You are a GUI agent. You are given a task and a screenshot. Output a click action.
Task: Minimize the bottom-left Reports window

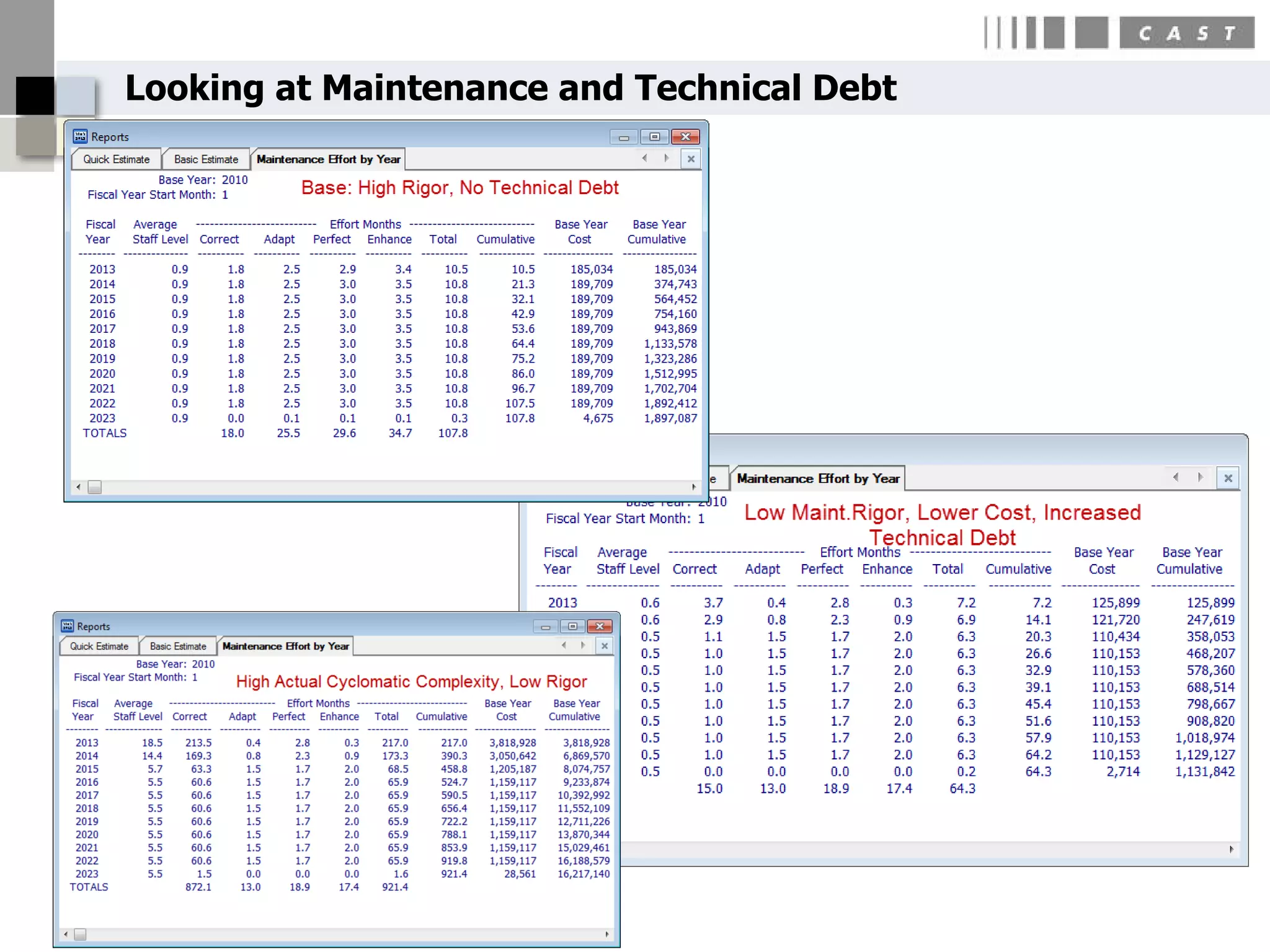546,627
